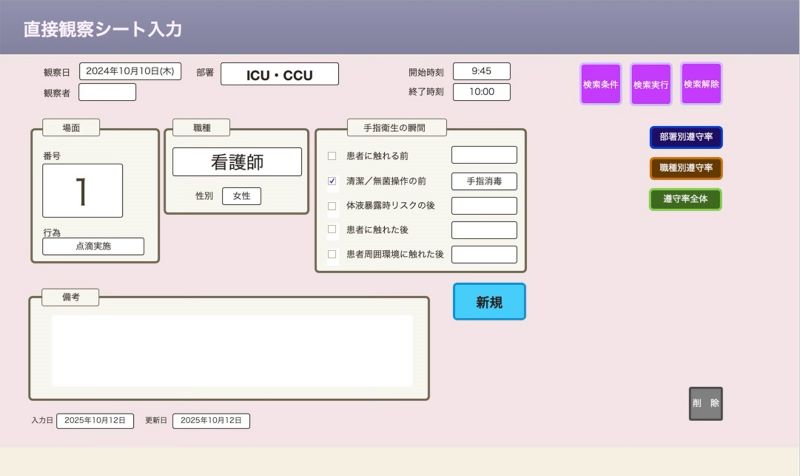Show the 遵守率全体 overall report
Screen dimensions: 800x476
685,199
